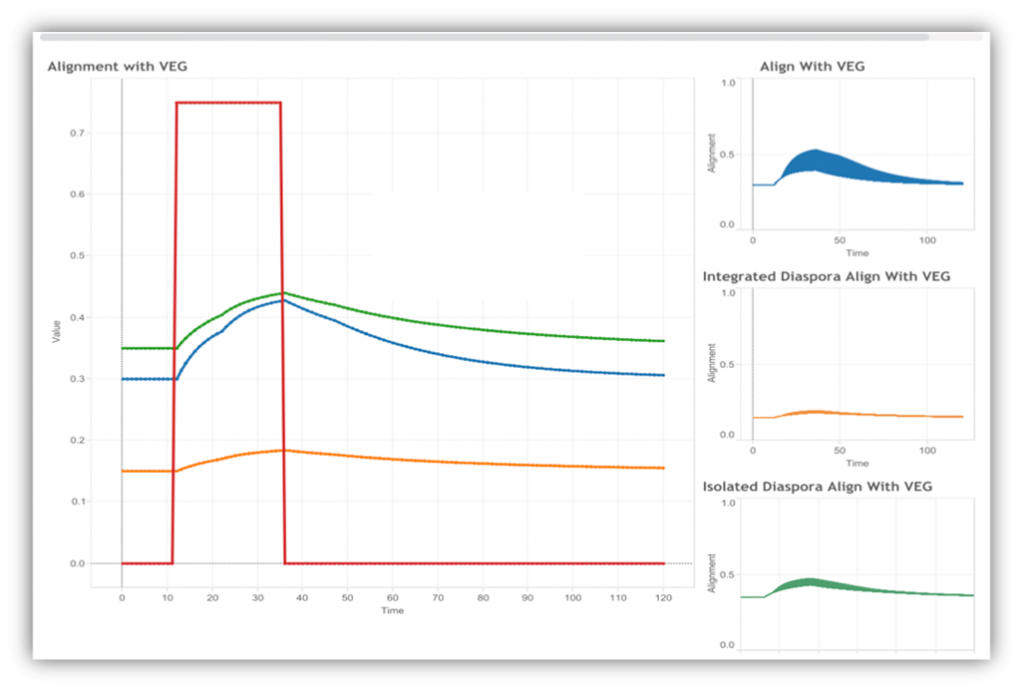Click the 'Time' x-axis label of main chart

[x=392, y=611]
